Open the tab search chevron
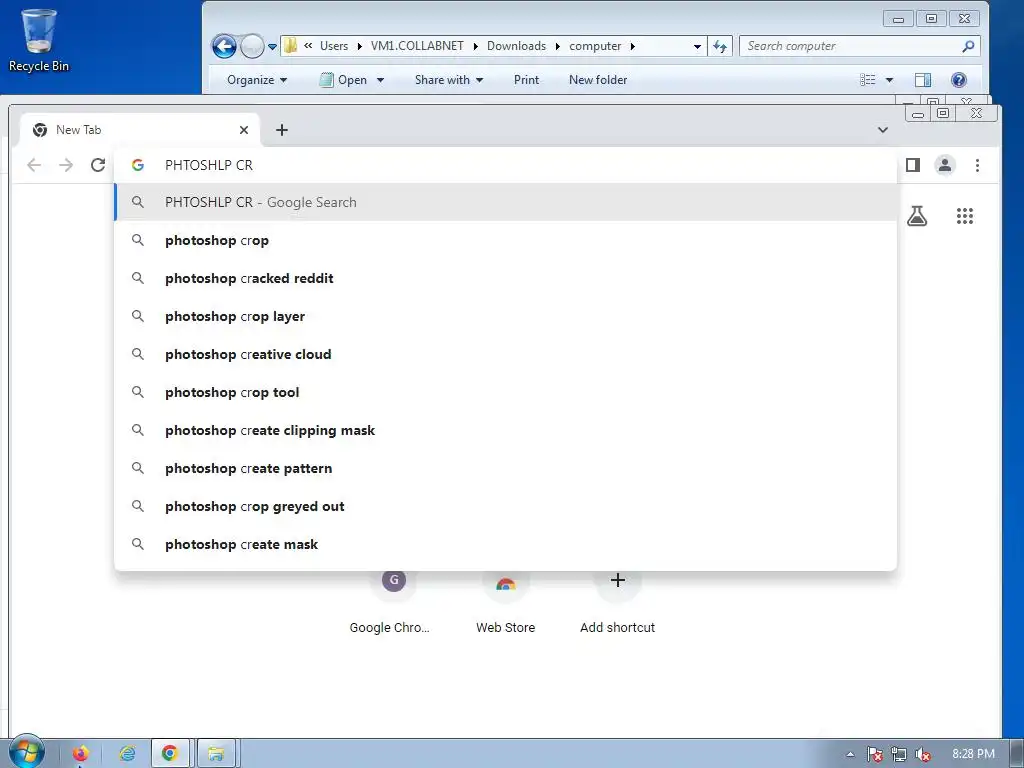1024x768 pixels. (883, 130)
